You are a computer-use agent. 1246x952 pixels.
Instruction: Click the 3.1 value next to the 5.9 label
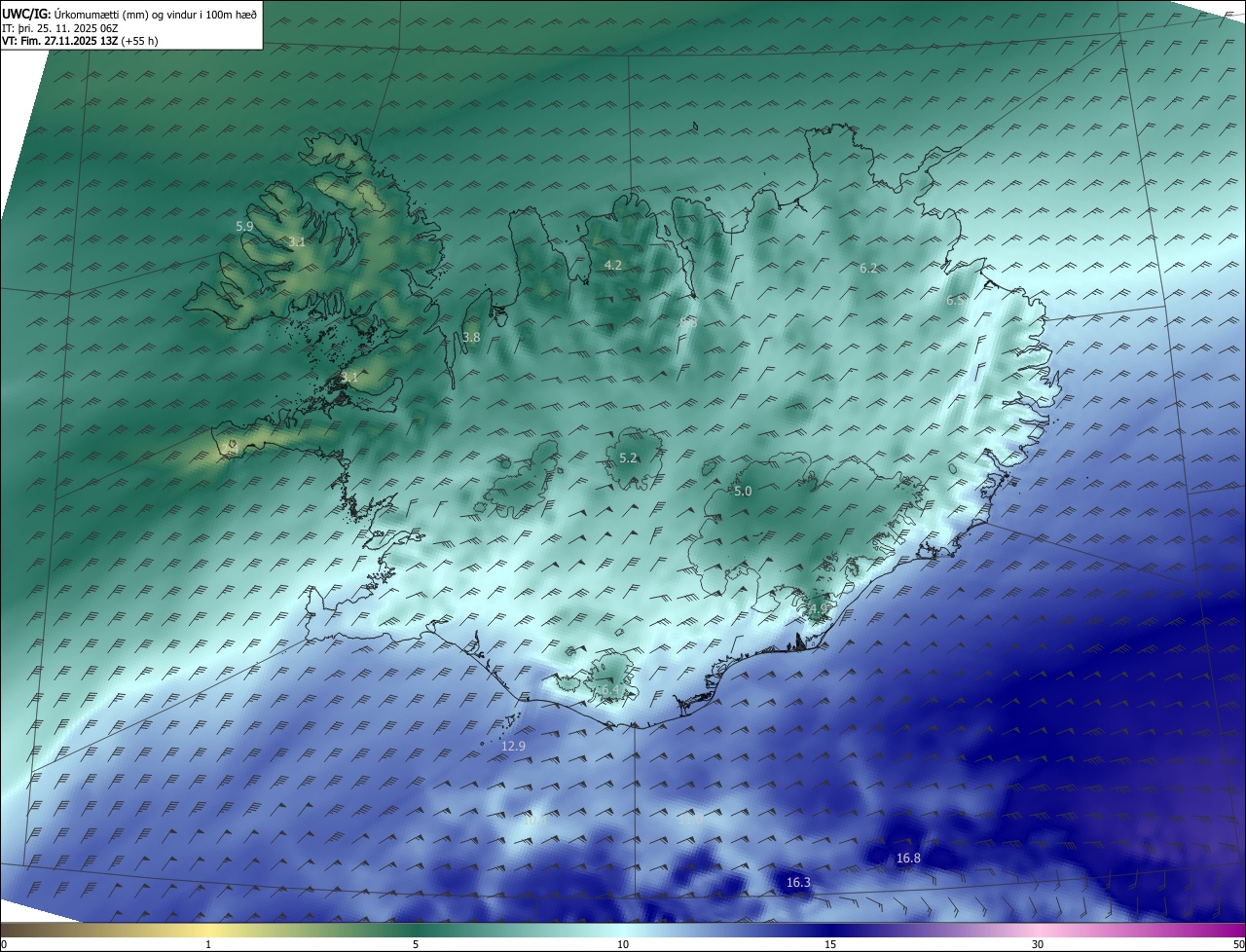(x=298, y=241)
